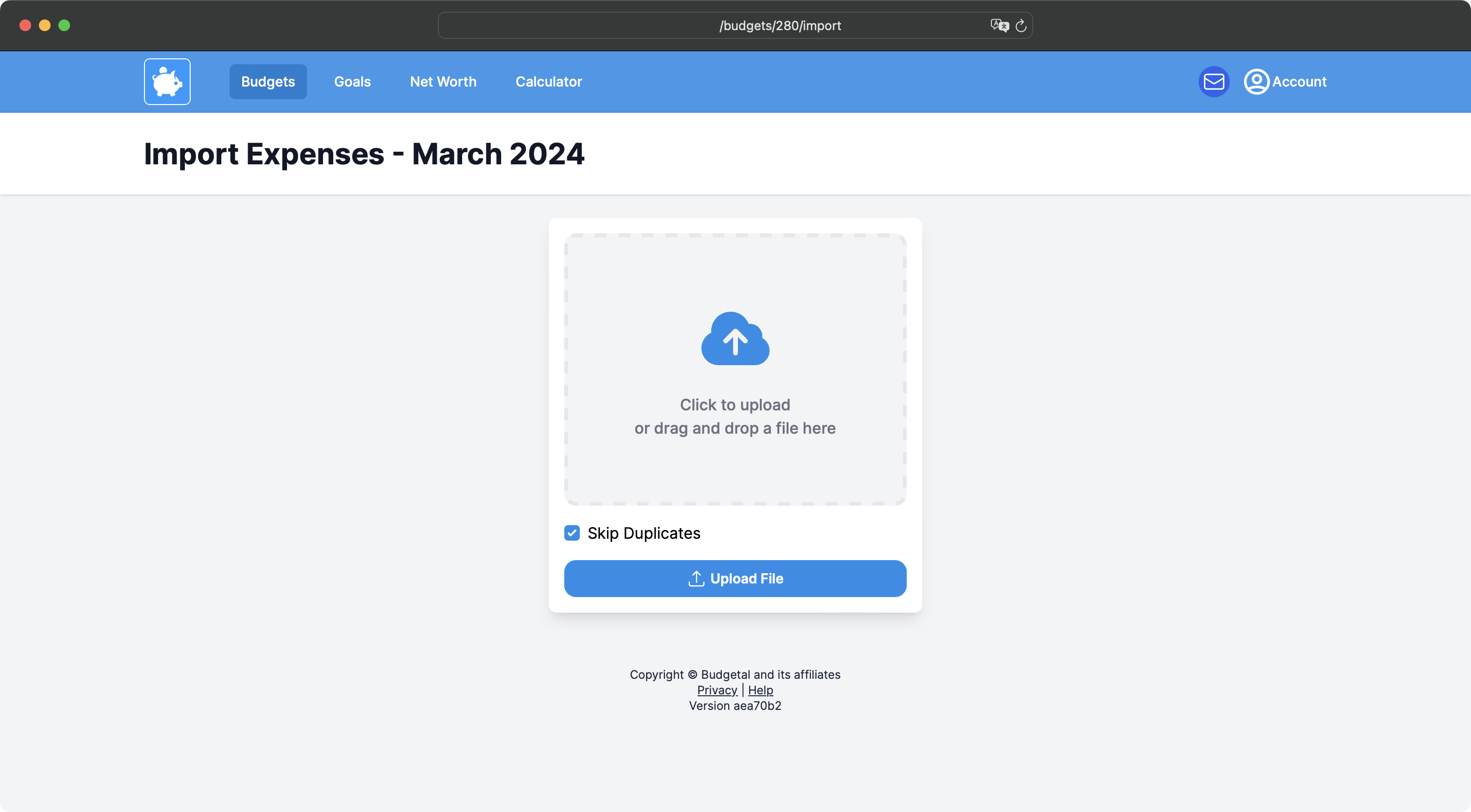Click the piggy bank logo icon
Screen dimensions: 1471x812
tap(167, 82)
